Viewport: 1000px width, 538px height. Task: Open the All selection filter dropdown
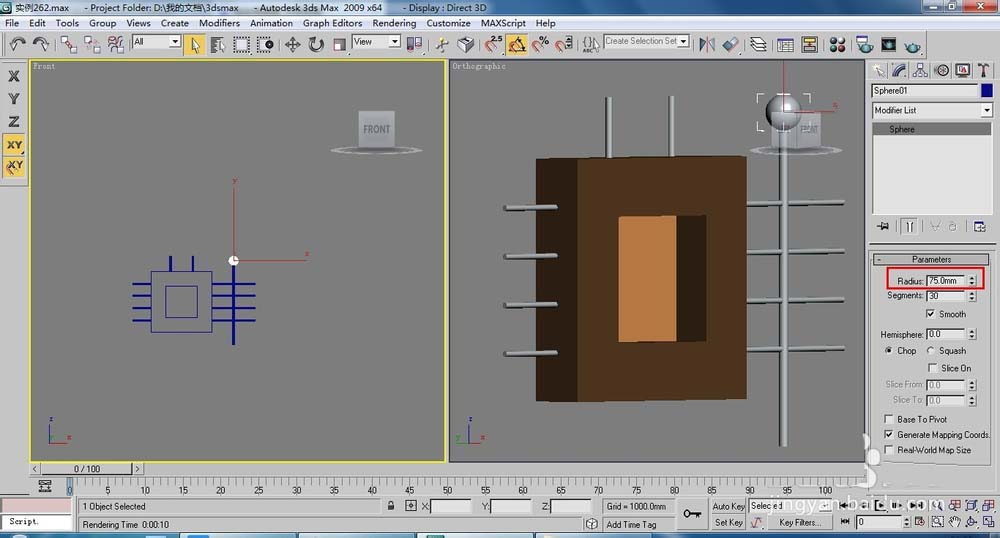tap(174, 42)
